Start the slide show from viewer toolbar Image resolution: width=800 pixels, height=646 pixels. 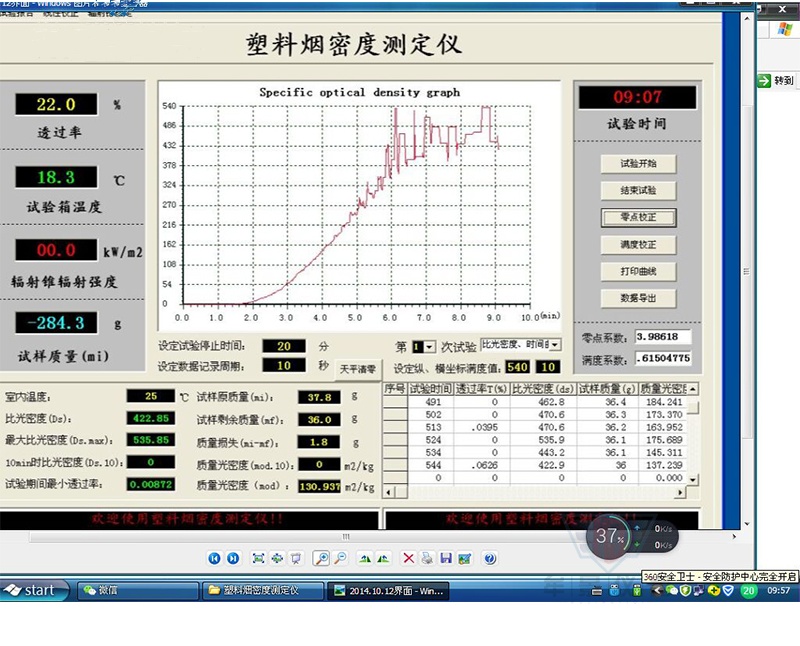pos(296,558)
